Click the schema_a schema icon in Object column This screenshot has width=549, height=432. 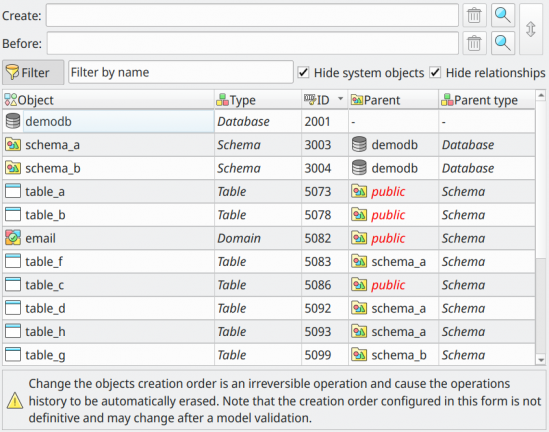pos(13,145)
